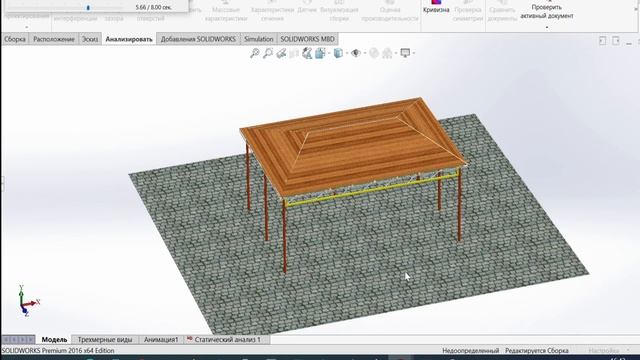Click the Характеристики сечения tool
Viewport: 640px width, 360px height.
click(272, 11)
